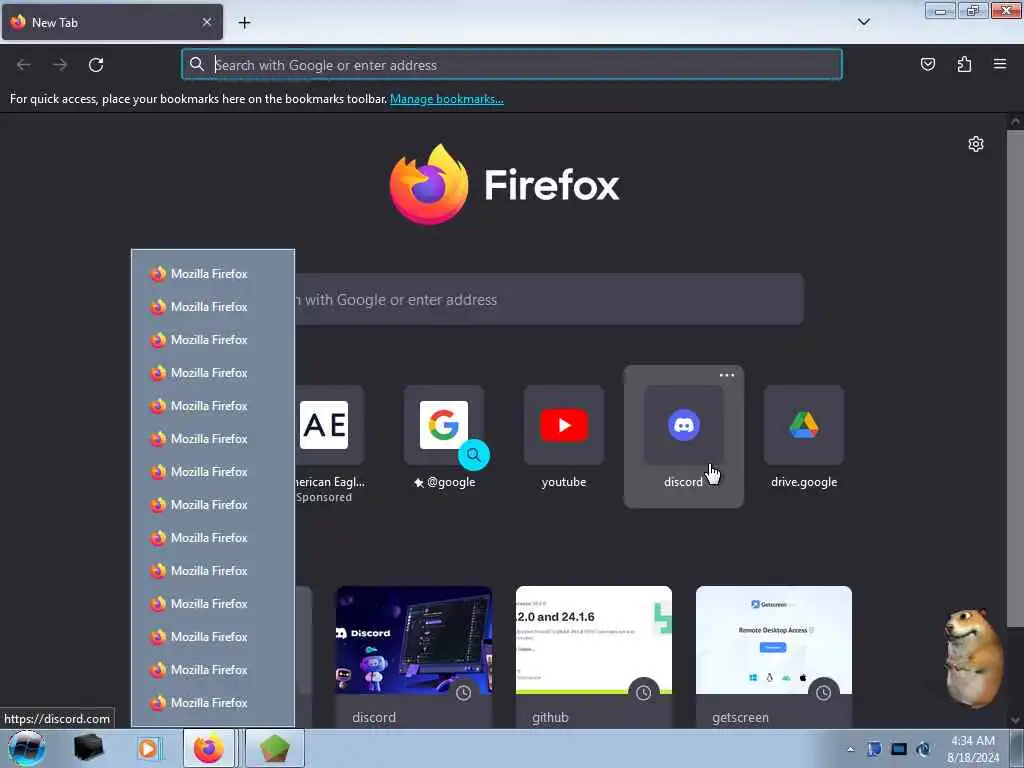Open the Save to Pocket button

point(927,64)
